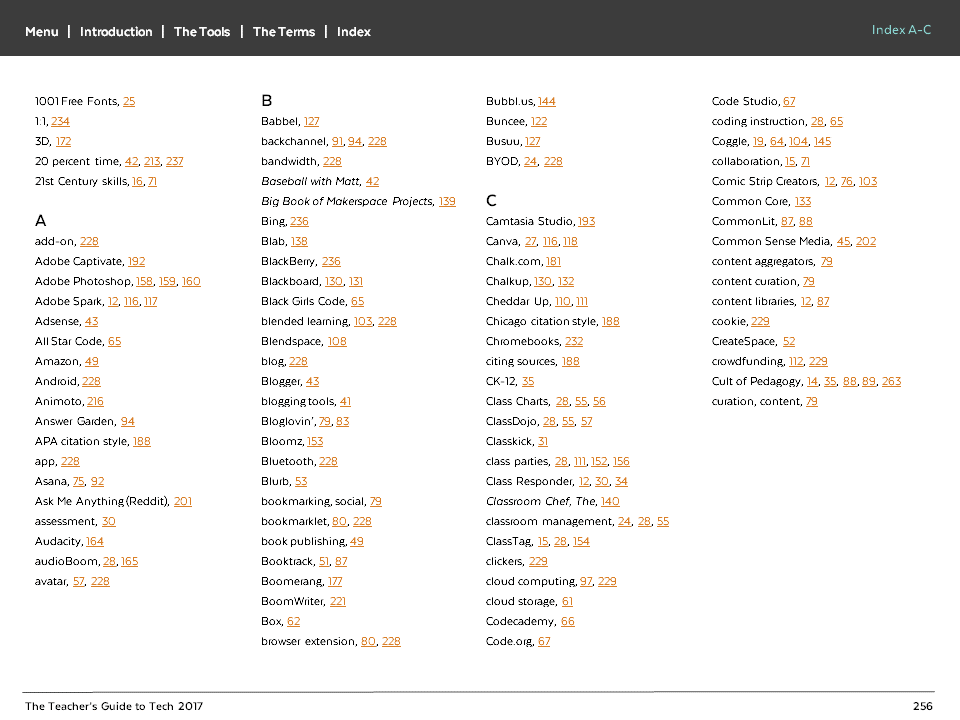Open page 181 link for Chalk.com
Image resolution: width=960 pixels, height=720 pixels.
click(553, 261)
